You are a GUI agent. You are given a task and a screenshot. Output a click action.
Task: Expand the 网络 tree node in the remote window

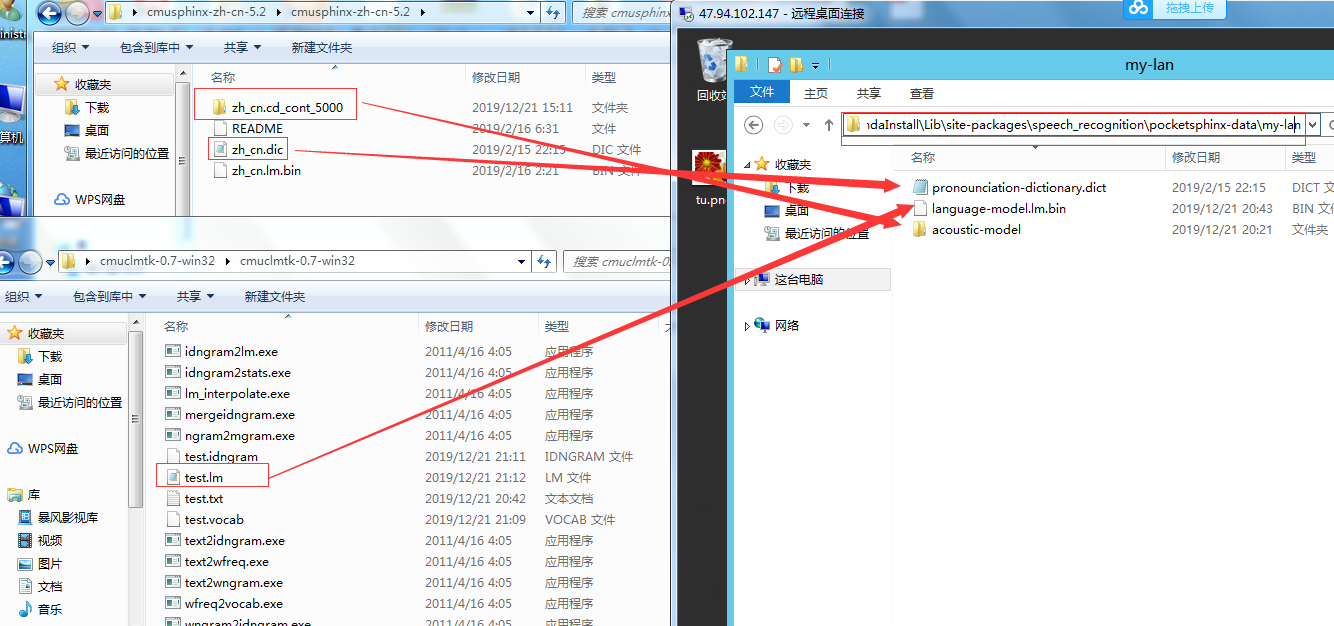pyautogui.click(x=745, y=324)
